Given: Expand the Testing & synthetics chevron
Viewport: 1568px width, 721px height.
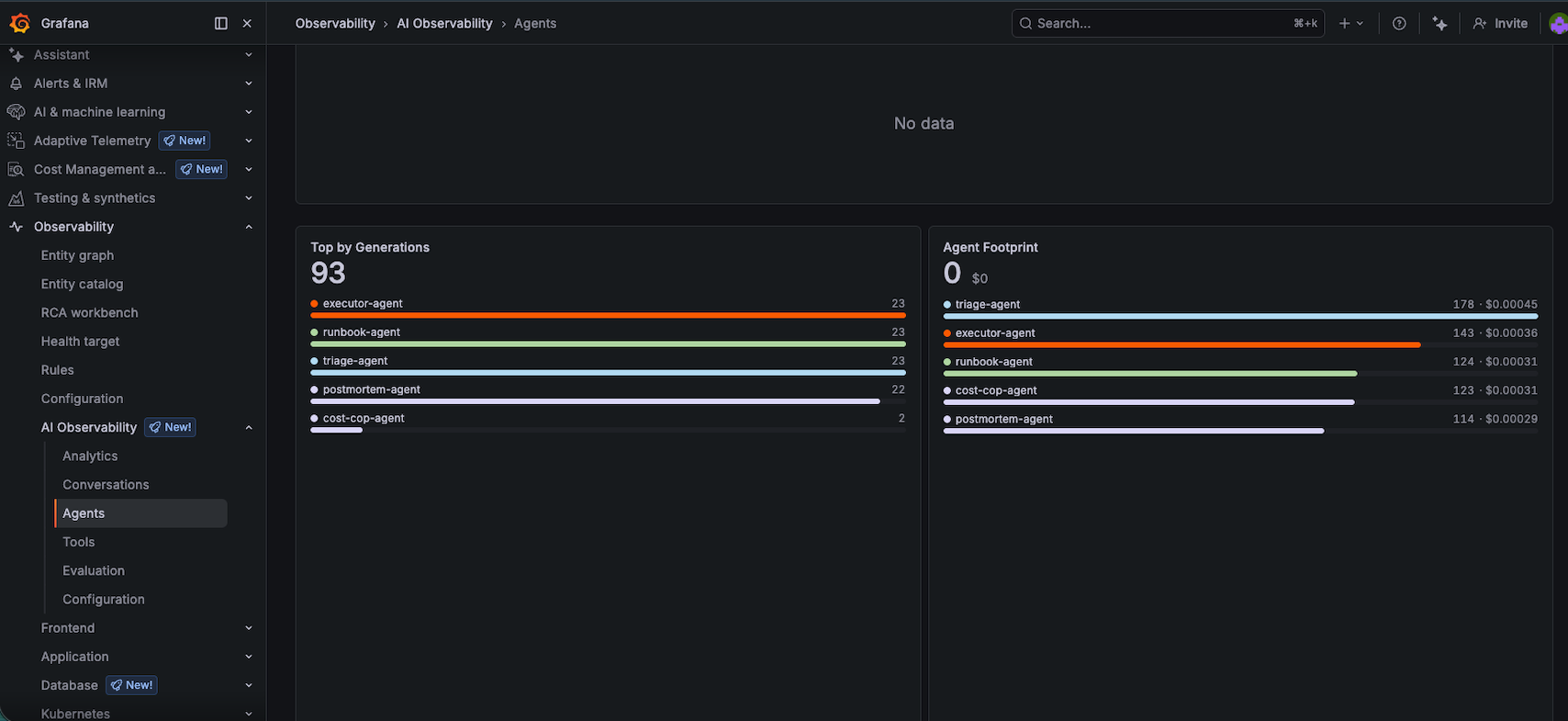Looking at the screenshot, I should pyautogui.click(x=249, y=198).
